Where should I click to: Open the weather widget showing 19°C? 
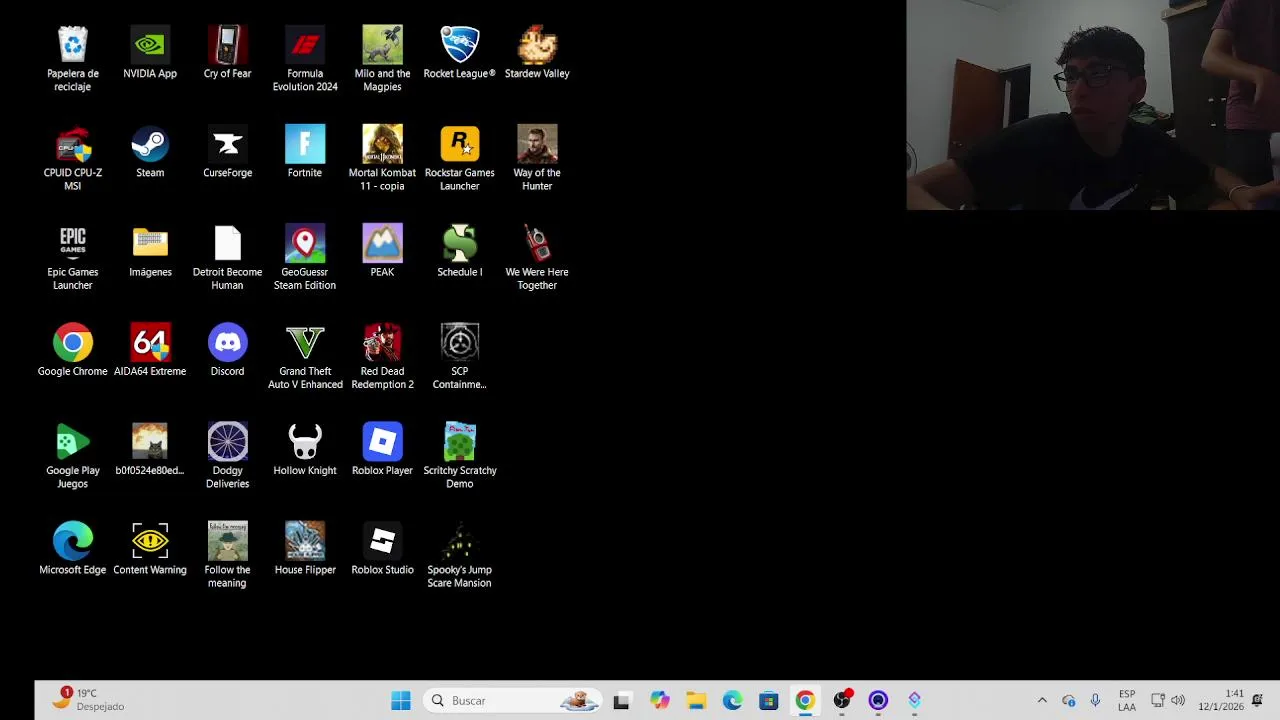pos(89,699)
